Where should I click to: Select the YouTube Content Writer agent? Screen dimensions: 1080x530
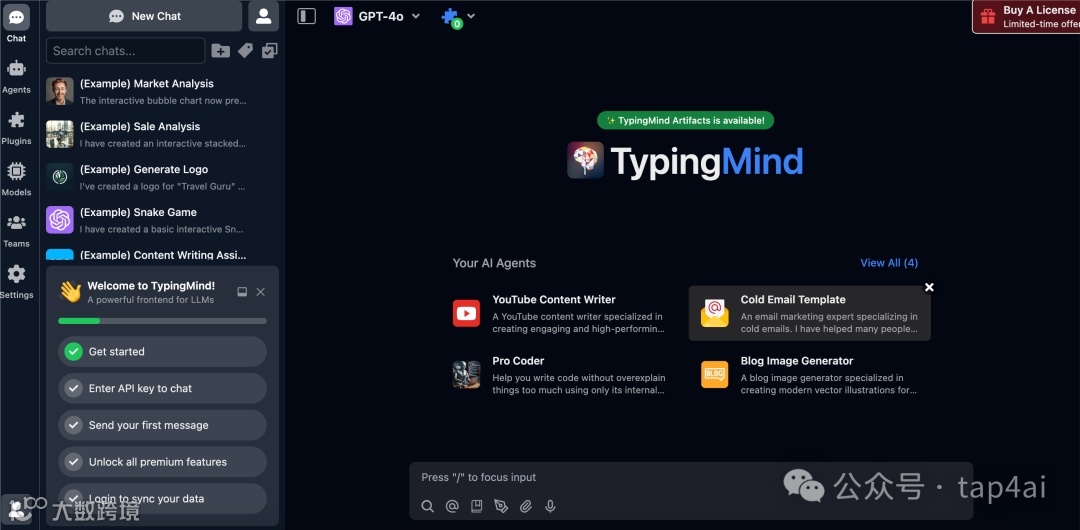pyautogui.click(x=560, y=314)
